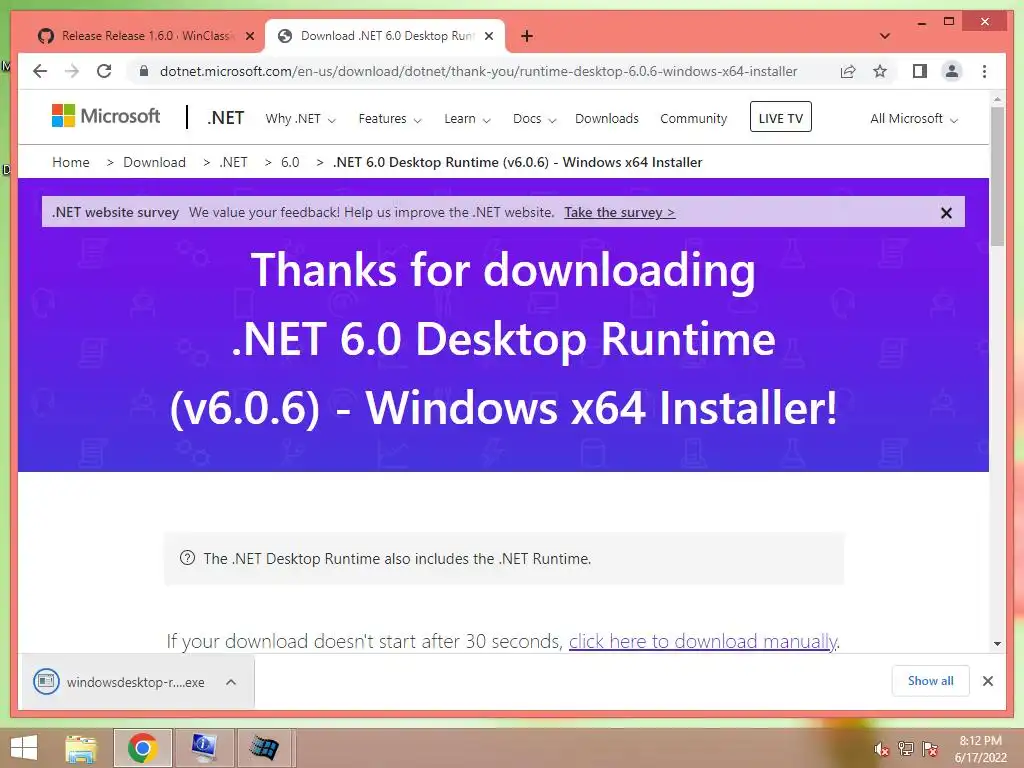Open the Community nav item
1024x768 pixels.
tap(694, 119)
